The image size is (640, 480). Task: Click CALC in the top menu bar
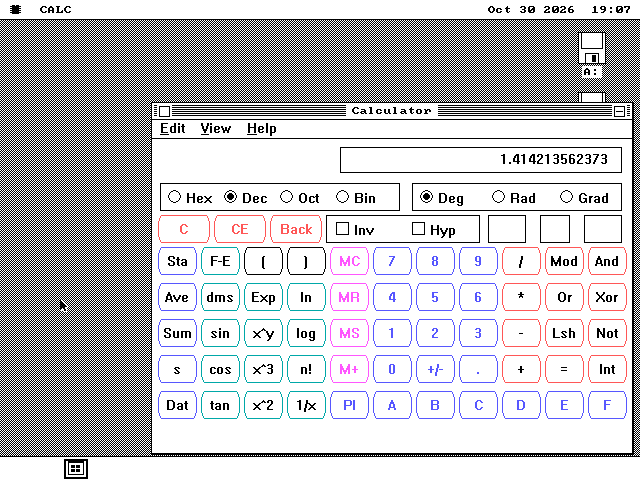pyautogui.click(x=56, y=9)
